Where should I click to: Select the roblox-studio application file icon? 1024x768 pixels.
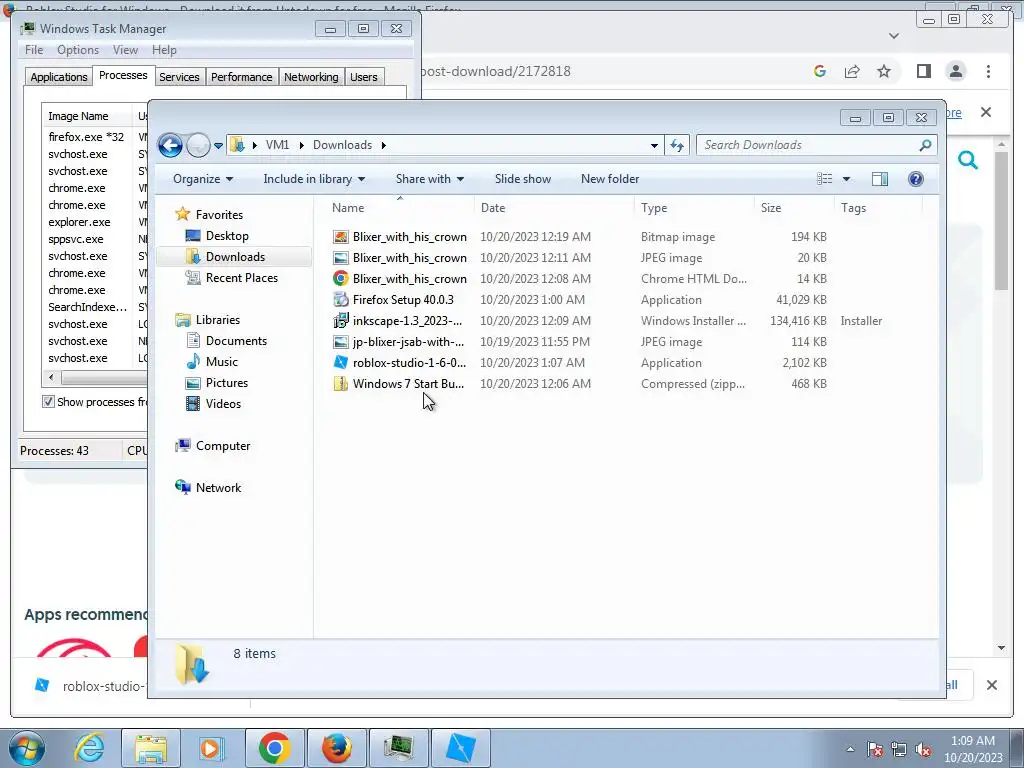(x=340, y=362)
